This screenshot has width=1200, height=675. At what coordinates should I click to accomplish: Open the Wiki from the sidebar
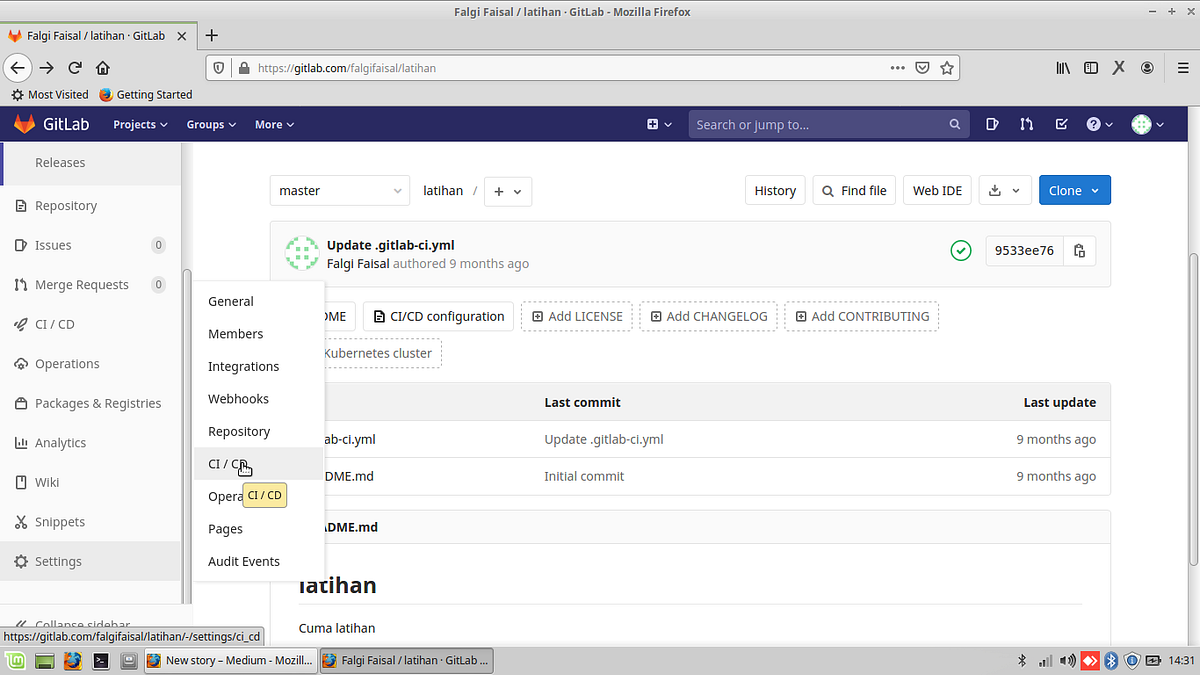pos(46,482)
